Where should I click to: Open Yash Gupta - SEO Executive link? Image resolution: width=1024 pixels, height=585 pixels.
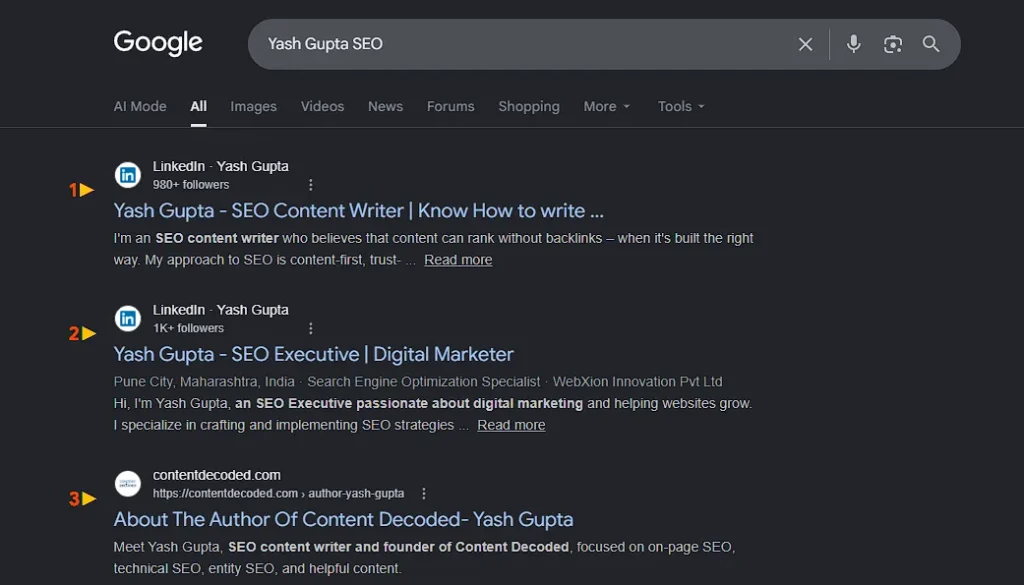tap(313, 354)
